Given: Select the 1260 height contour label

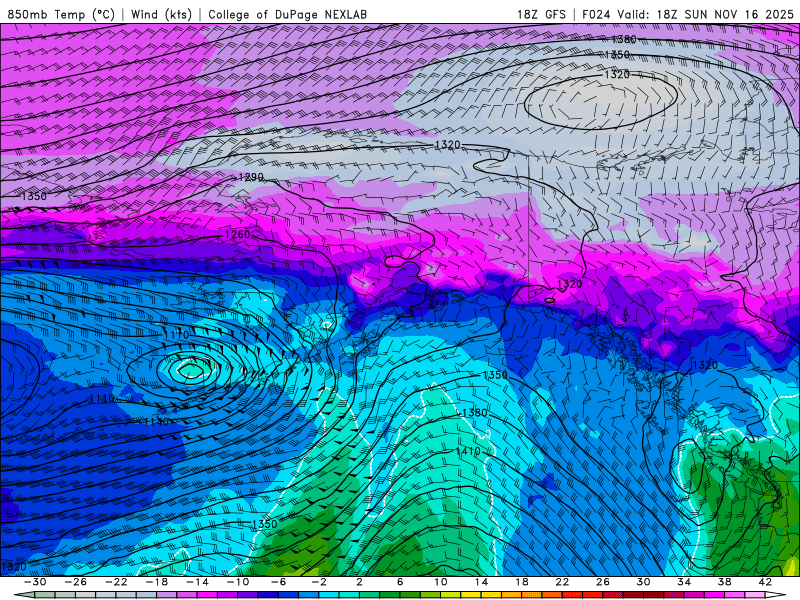Looking at the screenshot, I should click(x=237, y=234).
